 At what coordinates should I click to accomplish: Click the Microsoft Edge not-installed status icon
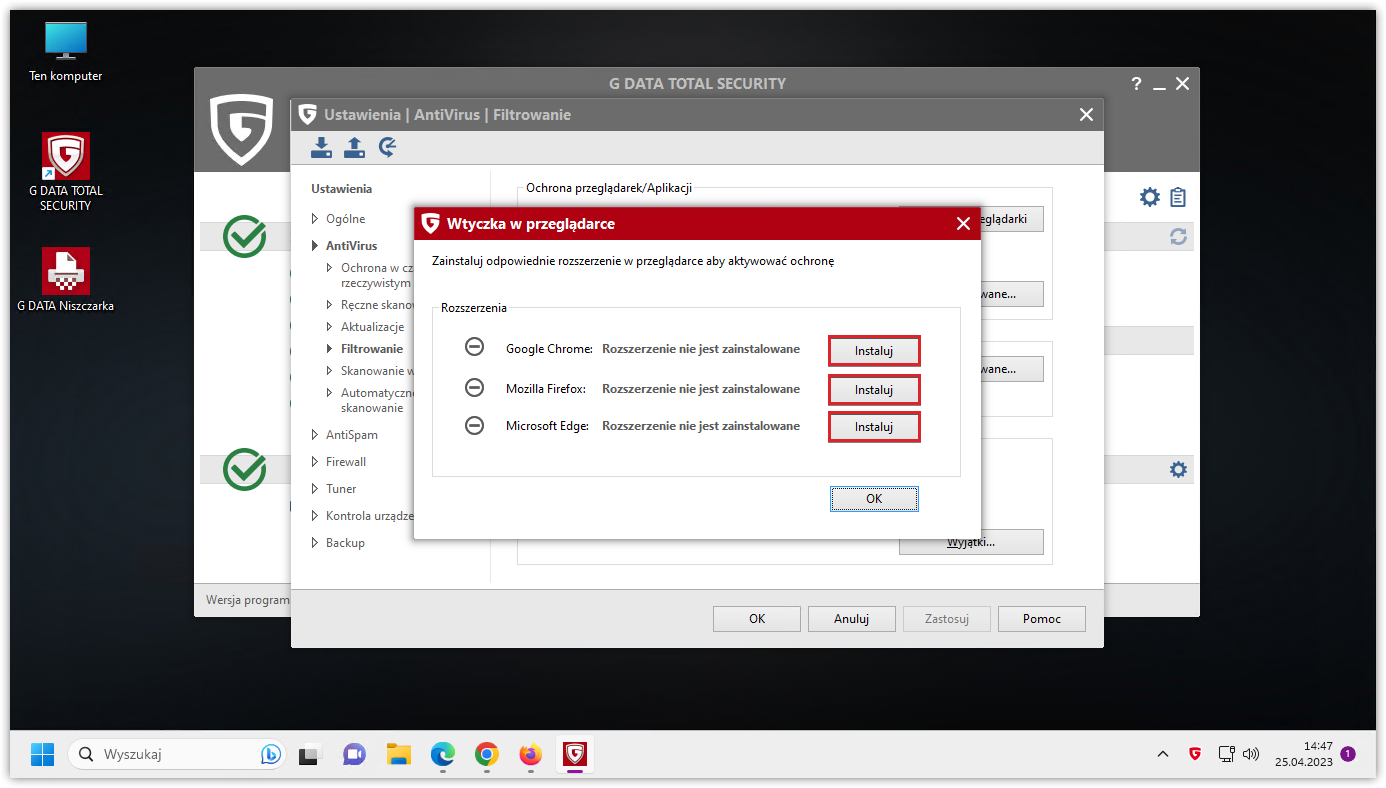(x=475, y=425)
